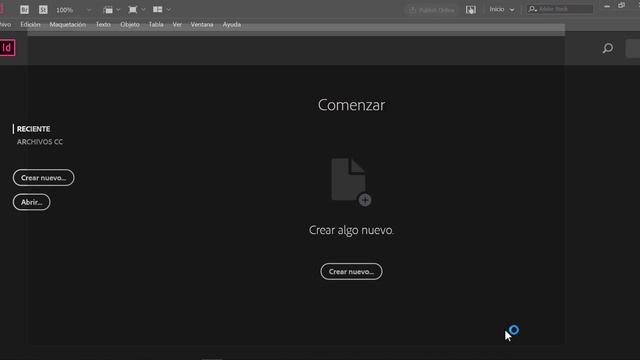Open the Ayuda menu
Viewport: 640px width, 360px height.
[x=231, y=24]
